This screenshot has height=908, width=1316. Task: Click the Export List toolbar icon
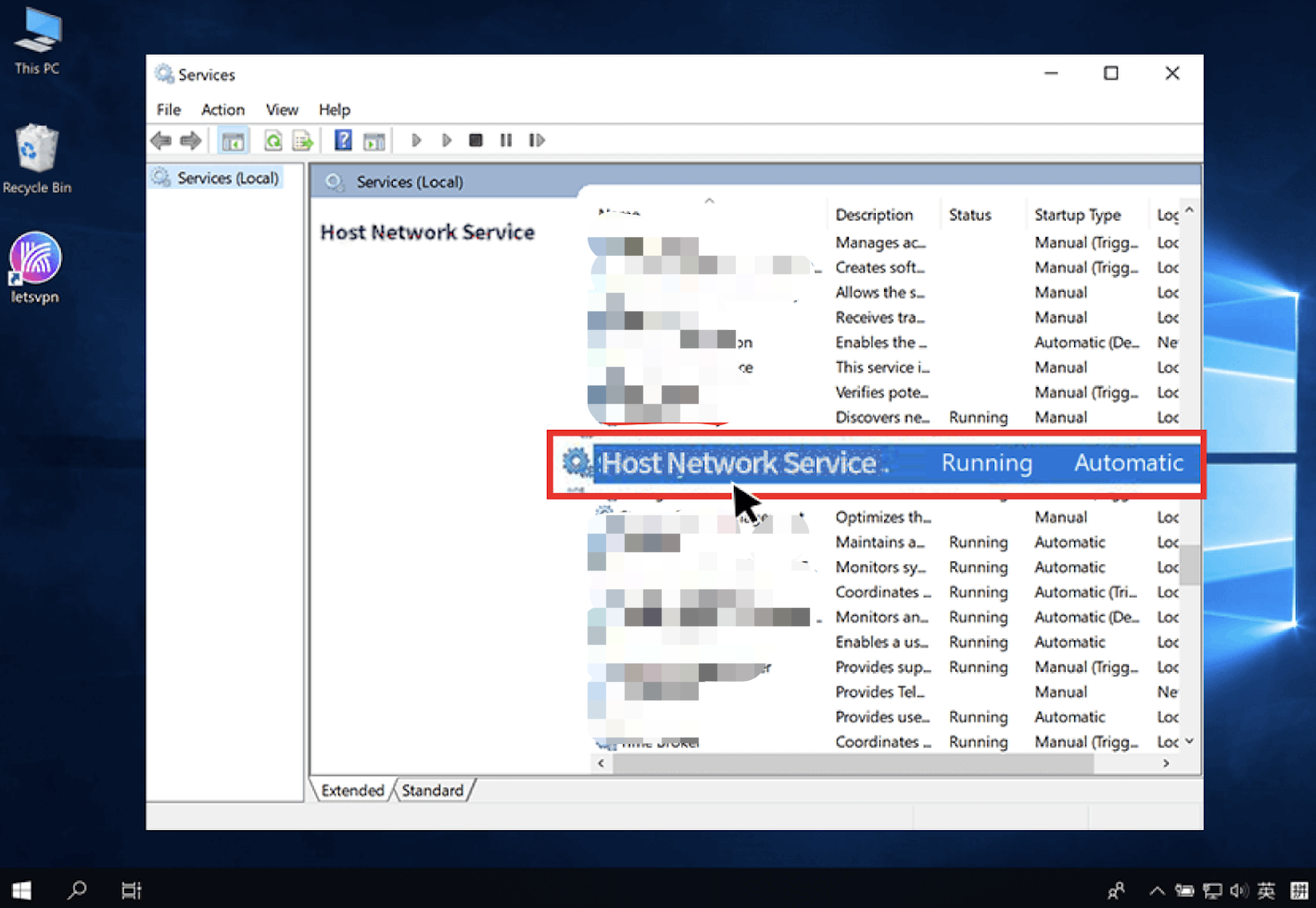(303, 140)
